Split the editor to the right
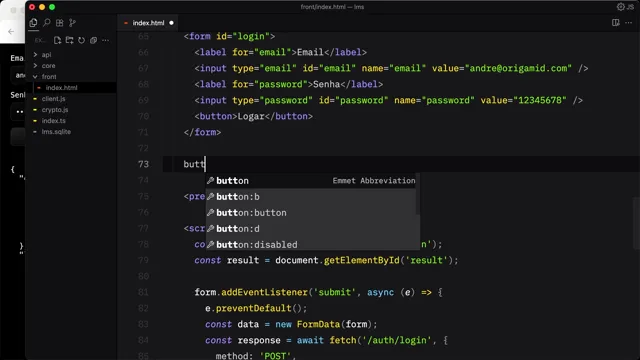Image resolution: width=640 pixels, height=360 pixels. coord(616,22)
